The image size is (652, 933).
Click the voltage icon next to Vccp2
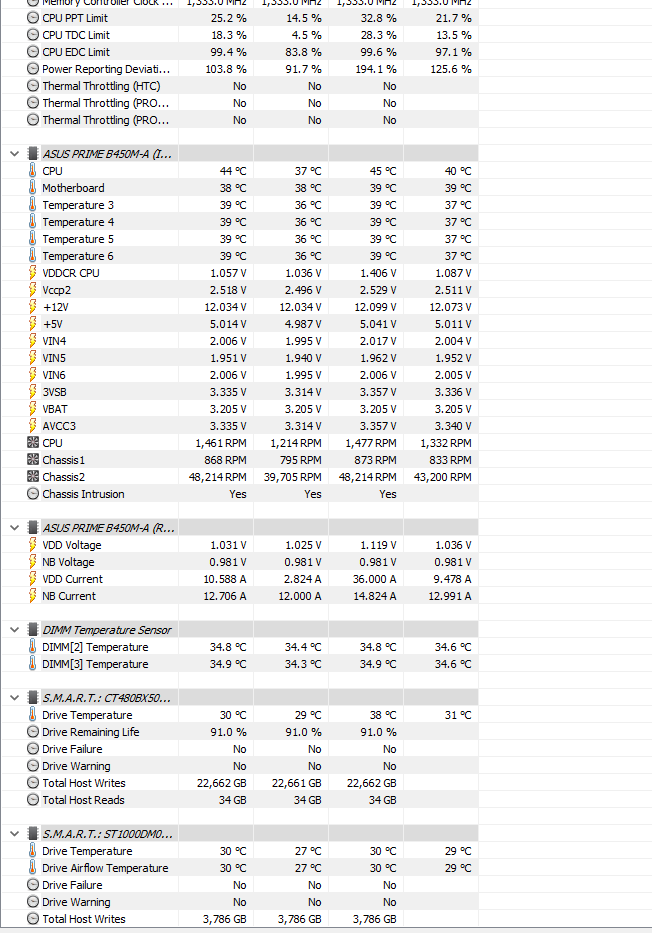tap(33, 289)
